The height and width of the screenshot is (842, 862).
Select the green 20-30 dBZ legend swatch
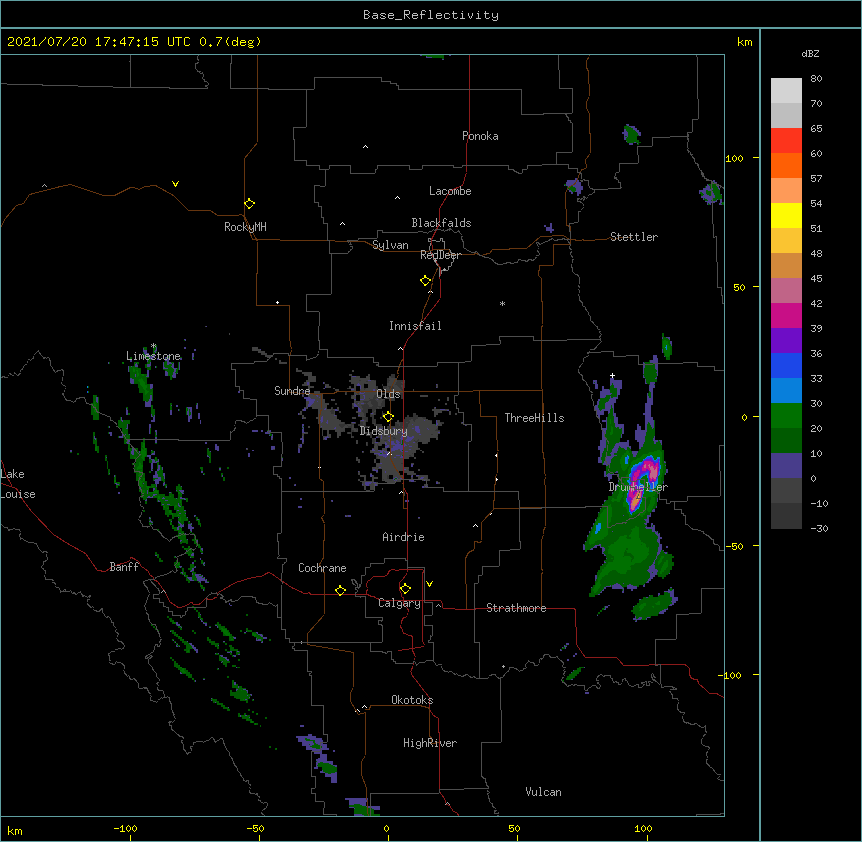(x=786, y=416)
